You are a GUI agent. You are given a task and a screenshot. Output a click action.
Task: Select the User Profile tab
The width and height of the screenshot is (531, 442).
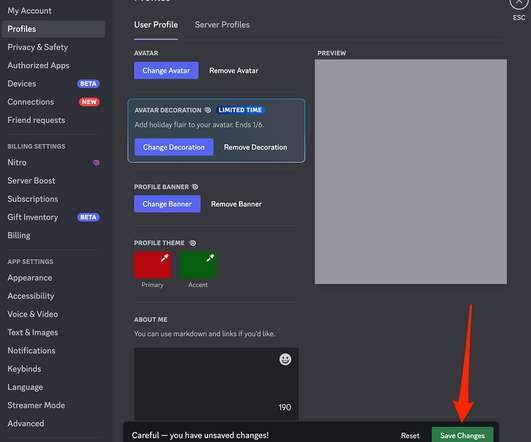coord(156,25)
